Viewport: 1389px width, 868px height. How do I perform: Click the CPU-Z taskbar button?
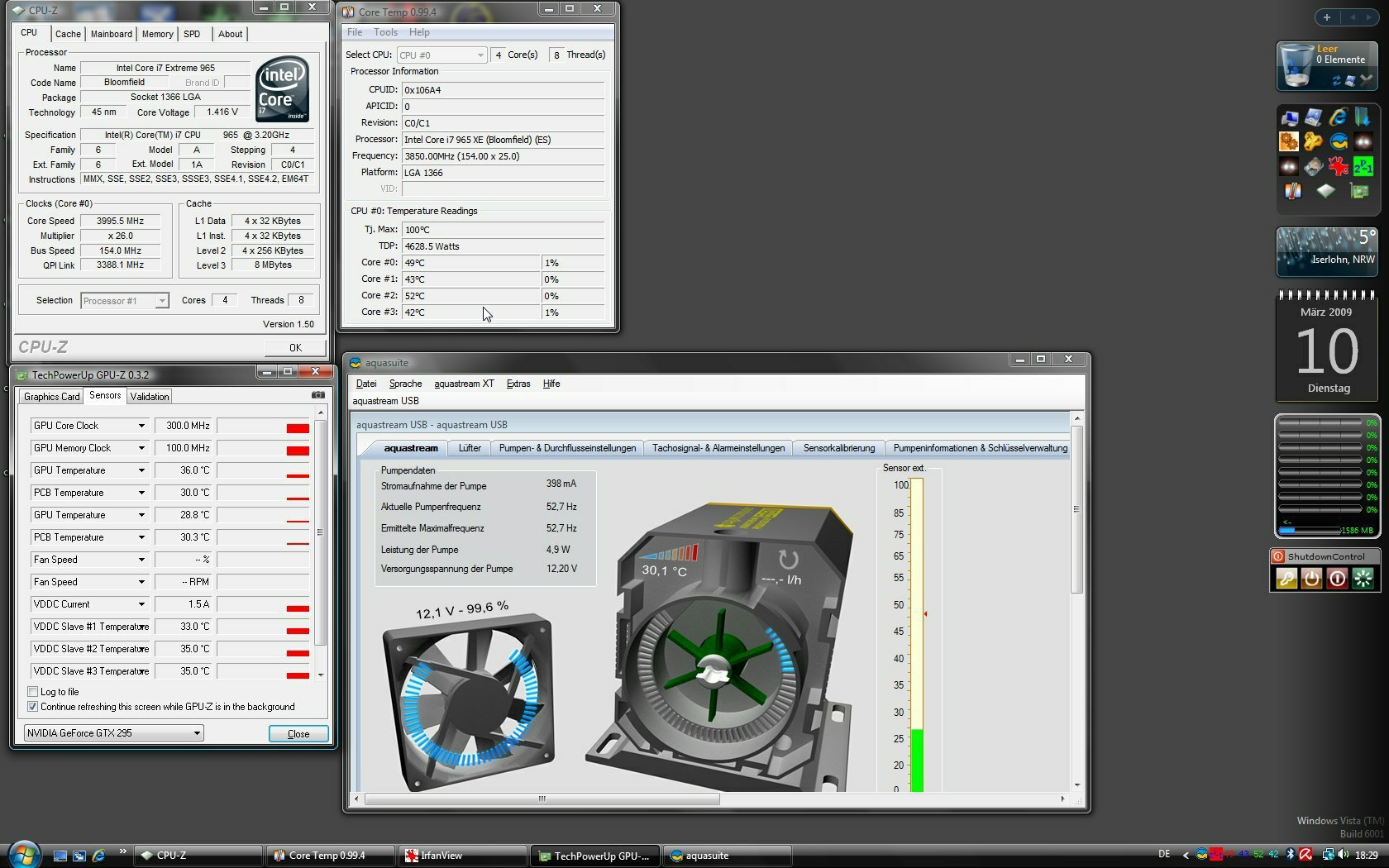pyautogui.click(x=198, y=856)
